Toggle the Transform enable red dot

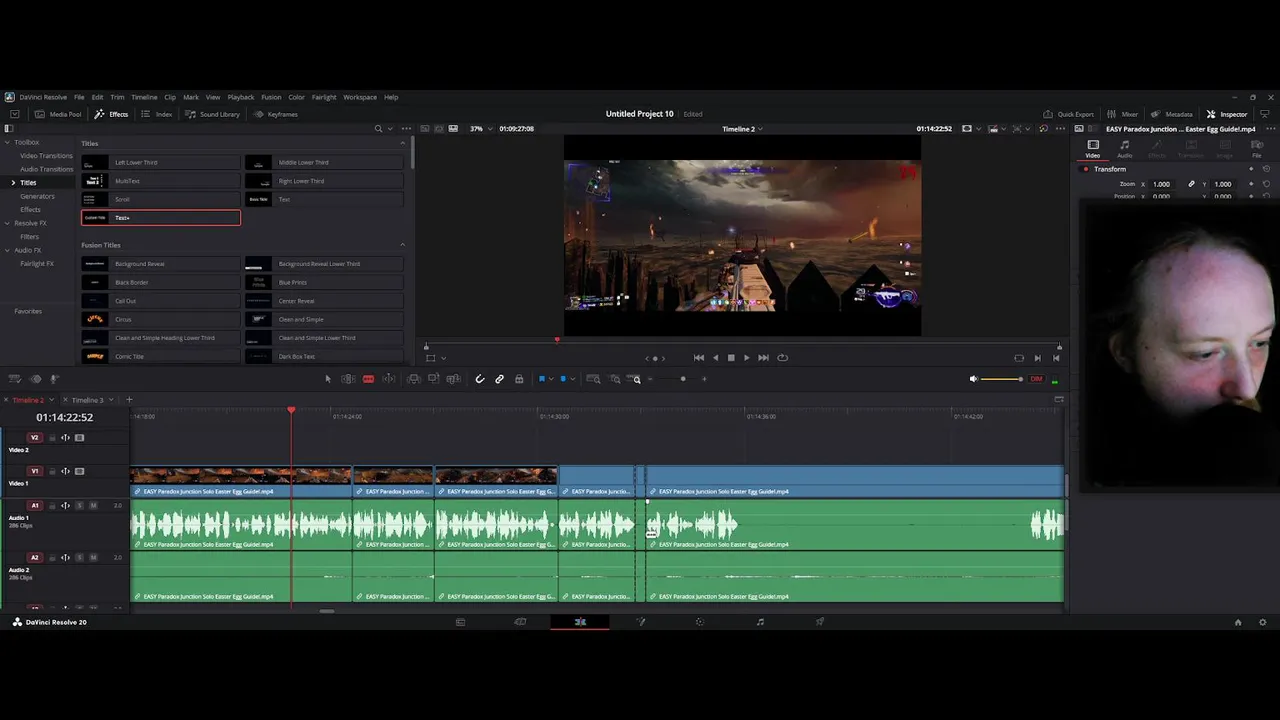(x=1085, y=169)
